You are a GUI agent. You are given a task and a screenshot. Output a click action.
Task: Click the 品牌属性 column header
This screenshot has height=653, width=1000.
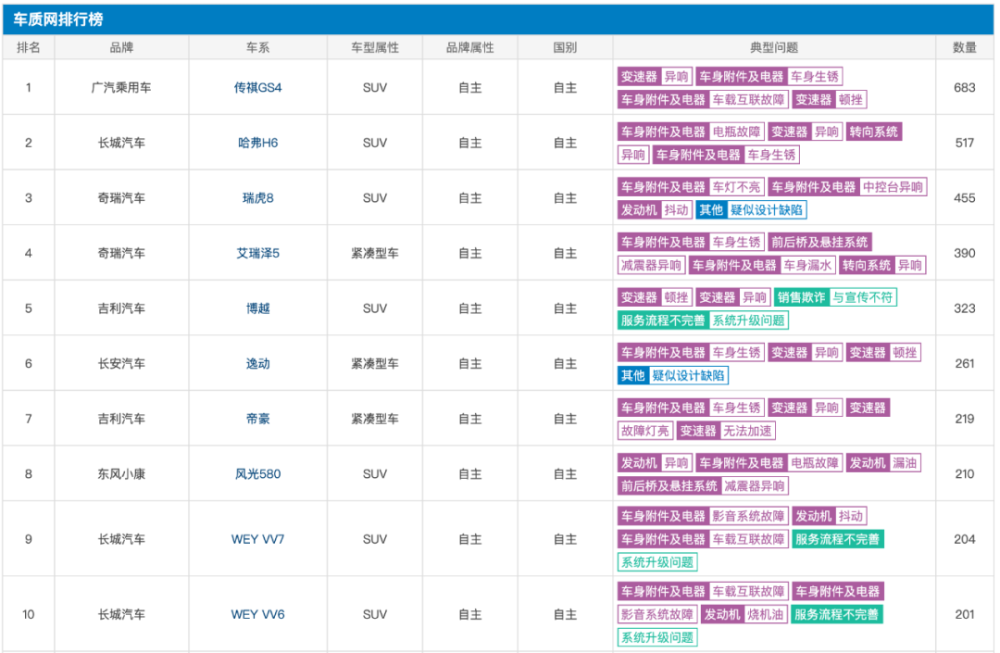click(469, 47)
